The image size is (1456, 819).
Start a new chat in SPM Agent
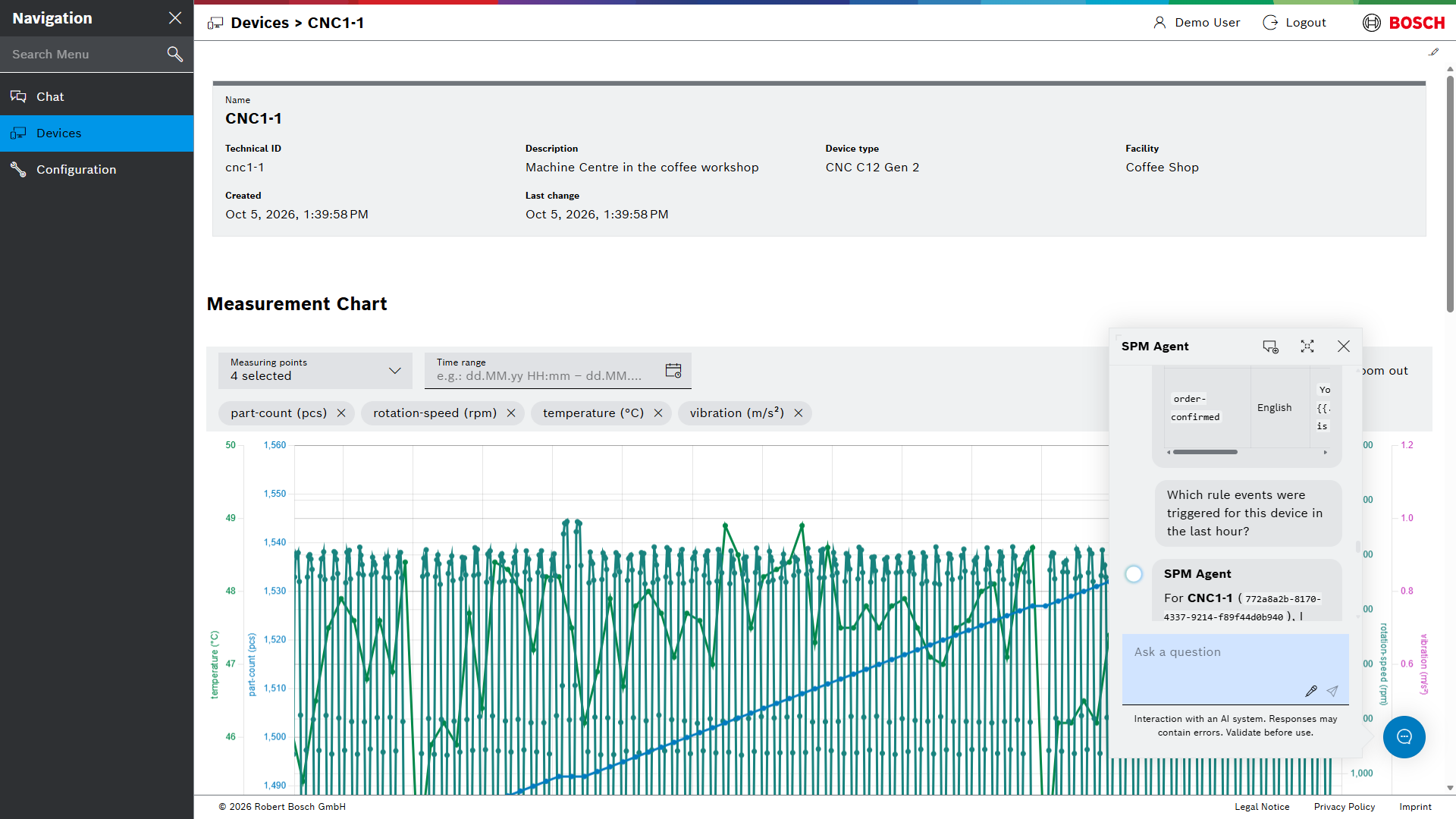point(1270,346)
